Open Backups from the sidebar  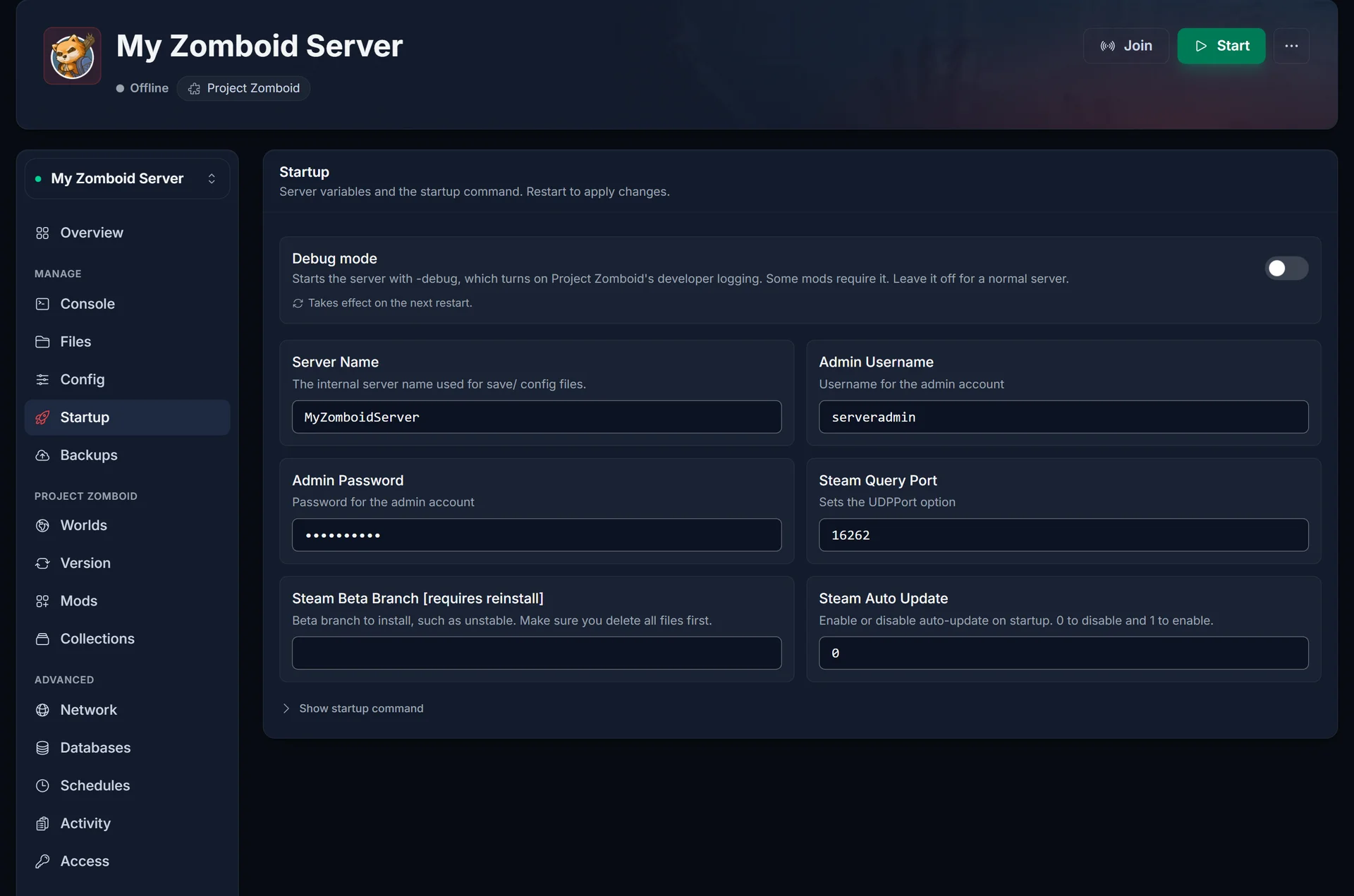127,455
